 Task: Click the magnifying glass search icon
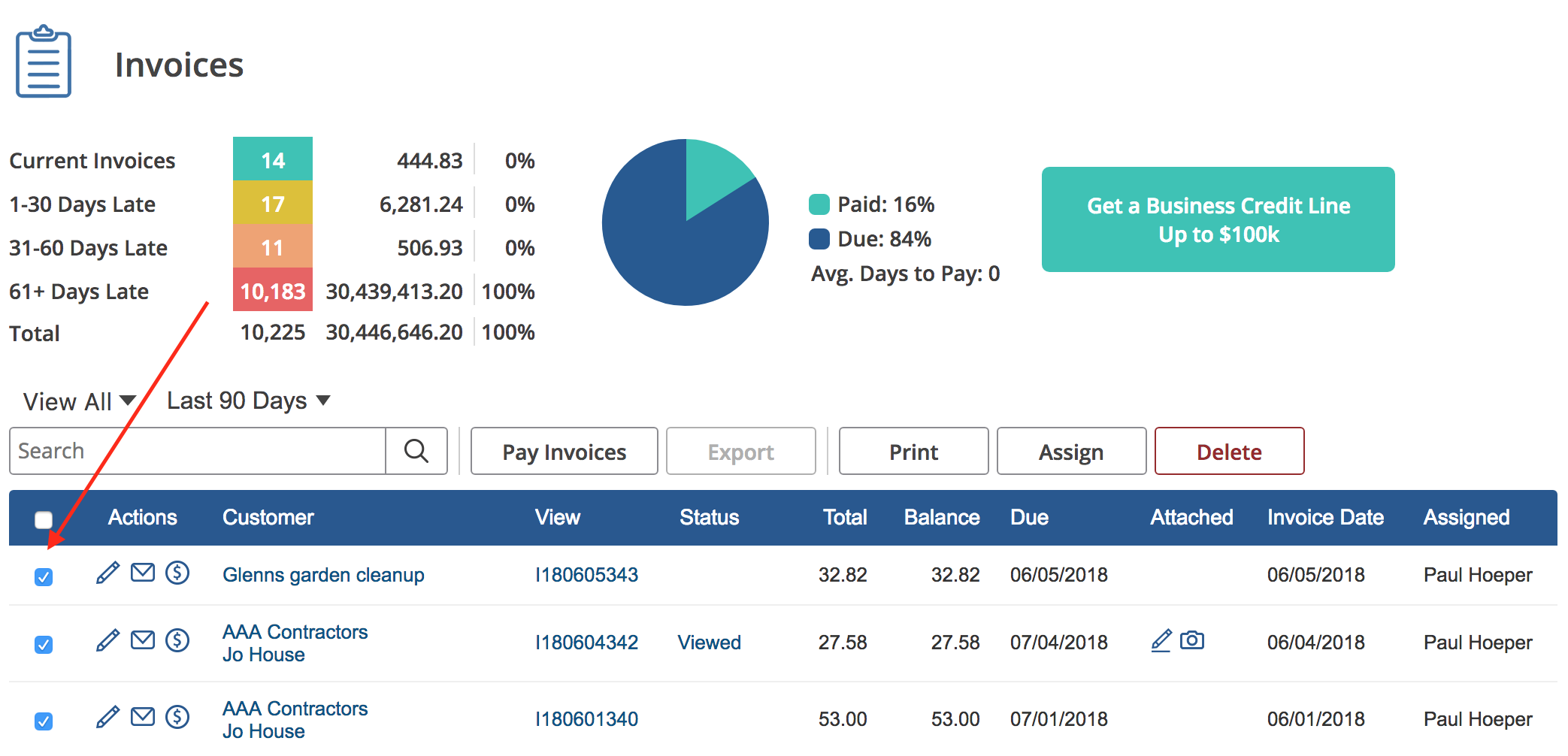(x=416, y=451)
